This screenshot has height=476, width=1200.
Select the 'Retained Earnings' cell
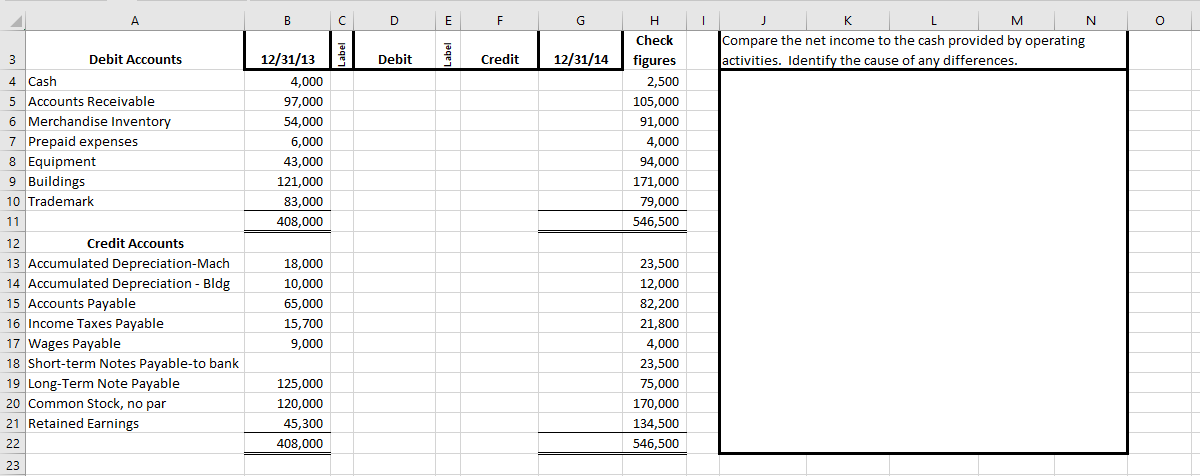(x=135, y=423)
